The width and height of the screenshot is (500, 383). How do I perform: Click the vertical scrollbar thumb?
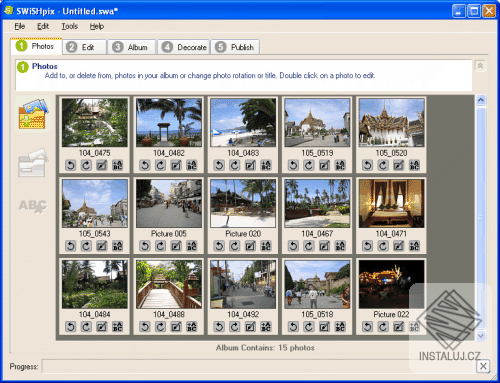[x=481, y=218]
